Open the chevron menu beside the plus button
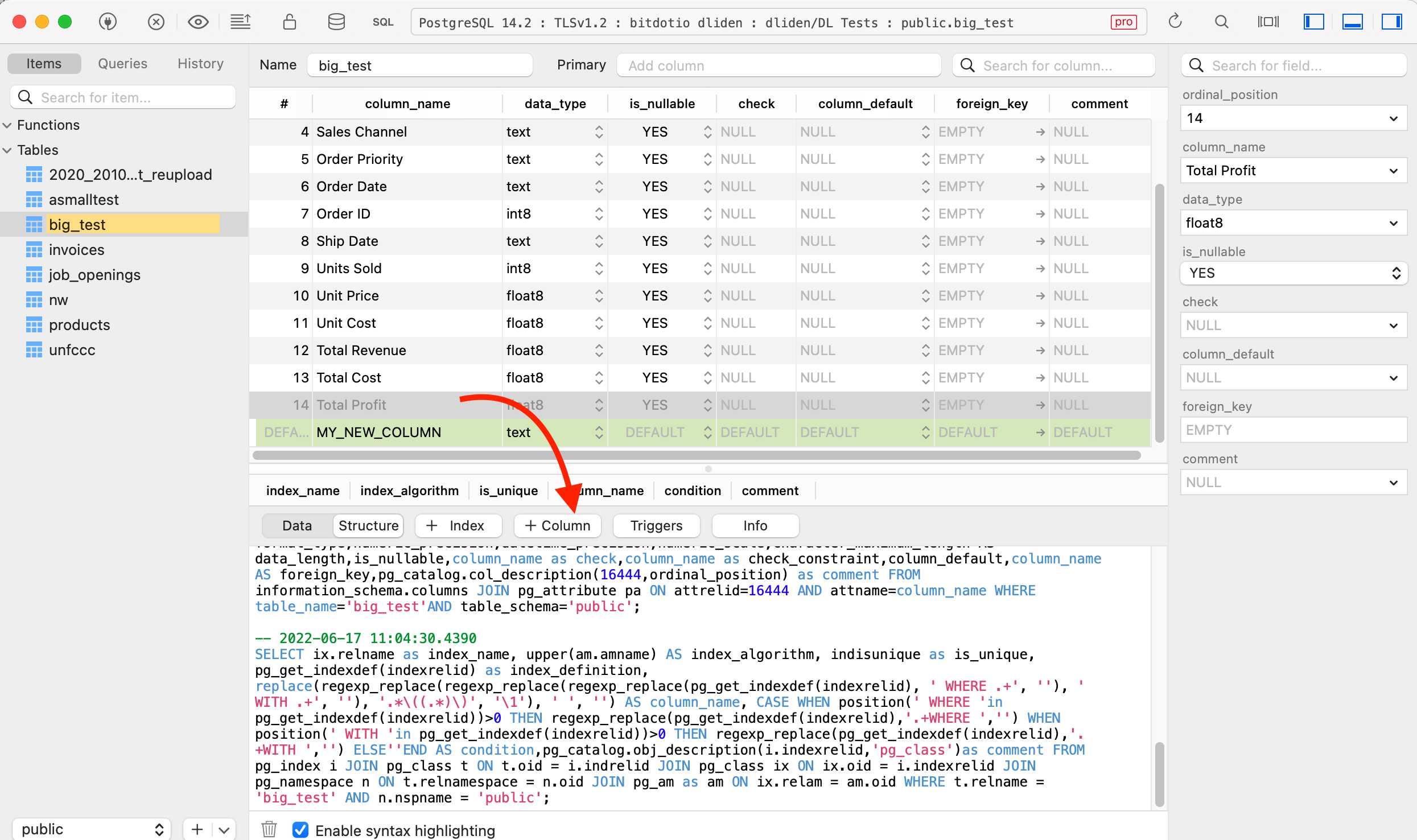 pyautogui.click(x=224, y=830)
